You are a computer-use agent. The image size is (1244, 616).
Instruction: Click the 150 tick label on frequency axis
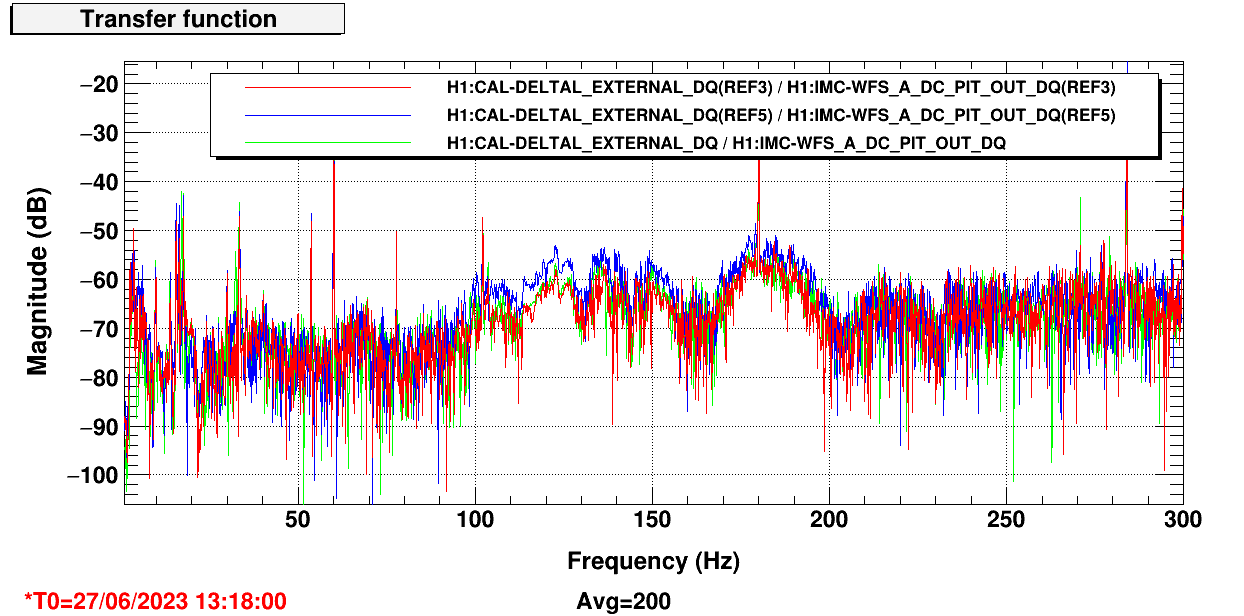(652, 520)
